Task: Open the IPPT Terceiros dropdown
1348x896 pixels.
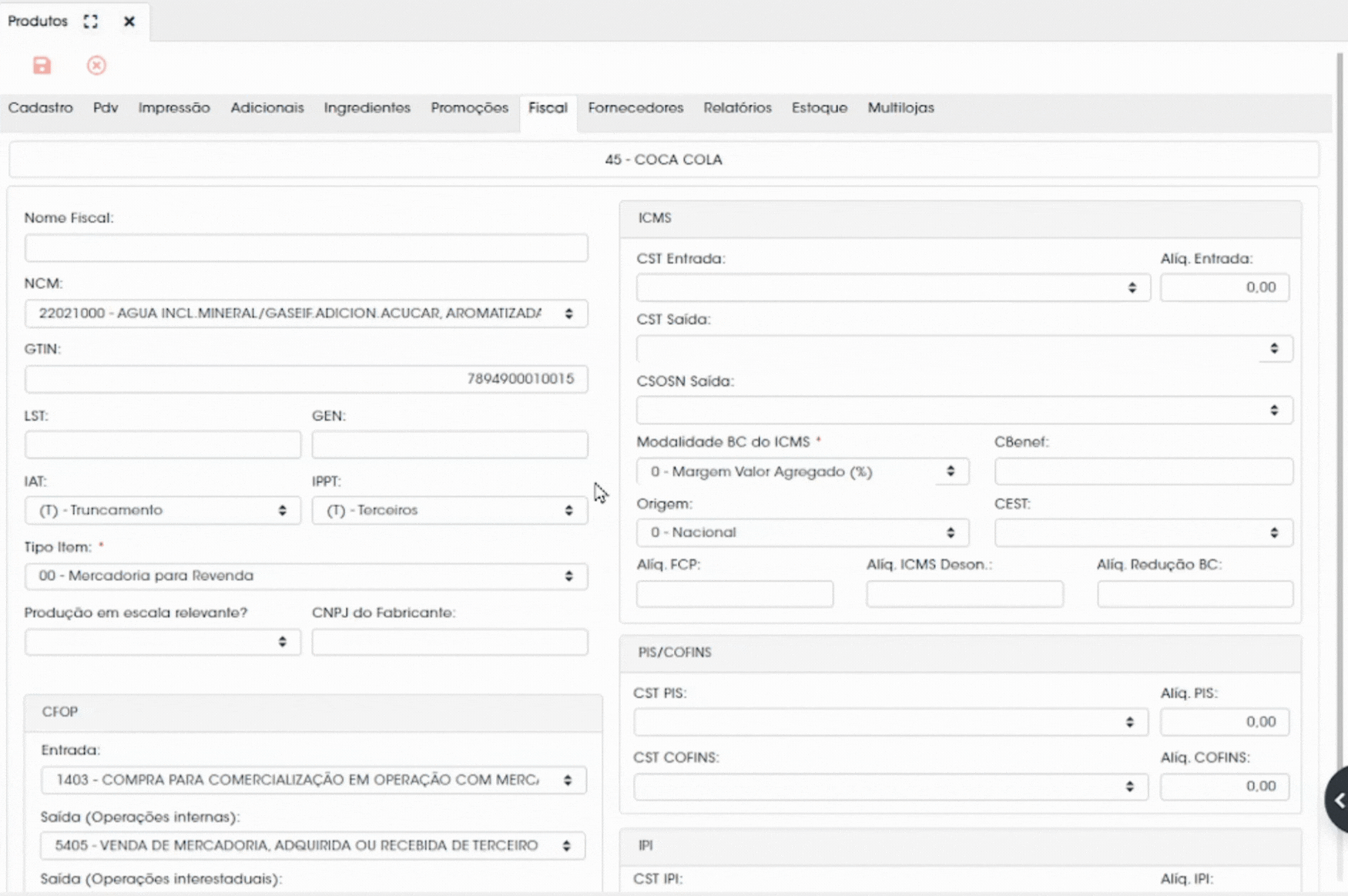Action: coord(450,510)
